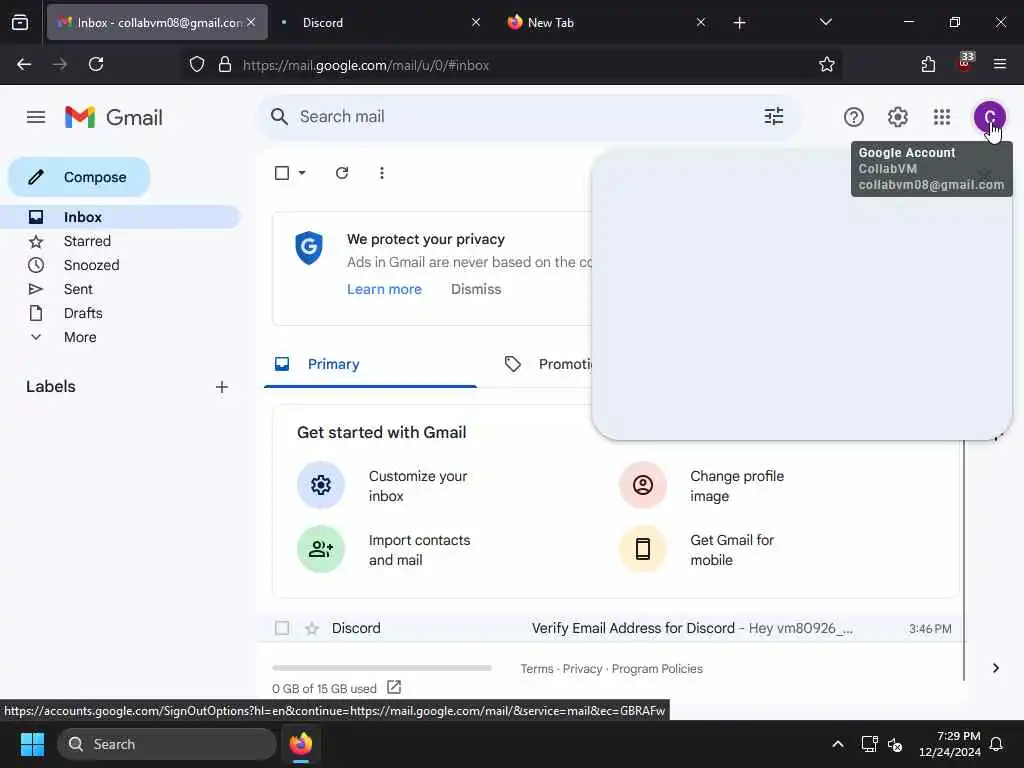Click the Gmail logo
1024x768 pixels.
(114, 118)
